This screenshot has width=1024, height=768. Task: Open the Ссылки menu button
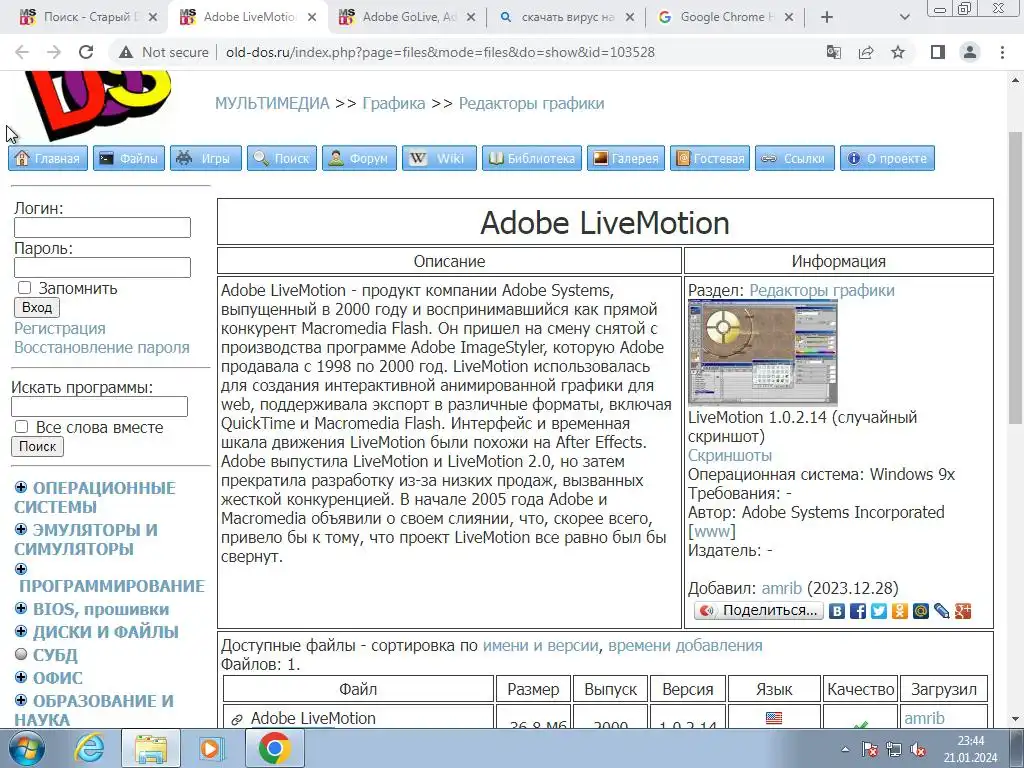[x=795, y=158]
